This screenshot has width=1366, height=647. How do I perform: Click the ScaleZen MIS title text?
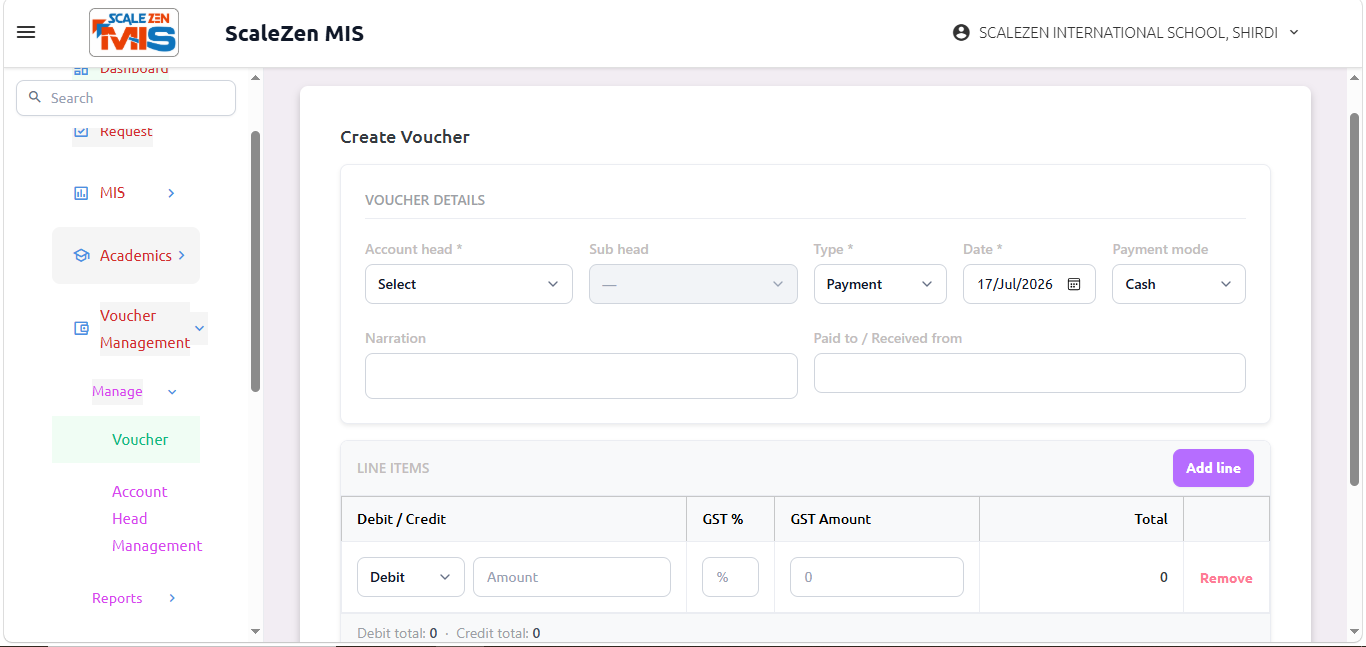[x=294, y=33]
